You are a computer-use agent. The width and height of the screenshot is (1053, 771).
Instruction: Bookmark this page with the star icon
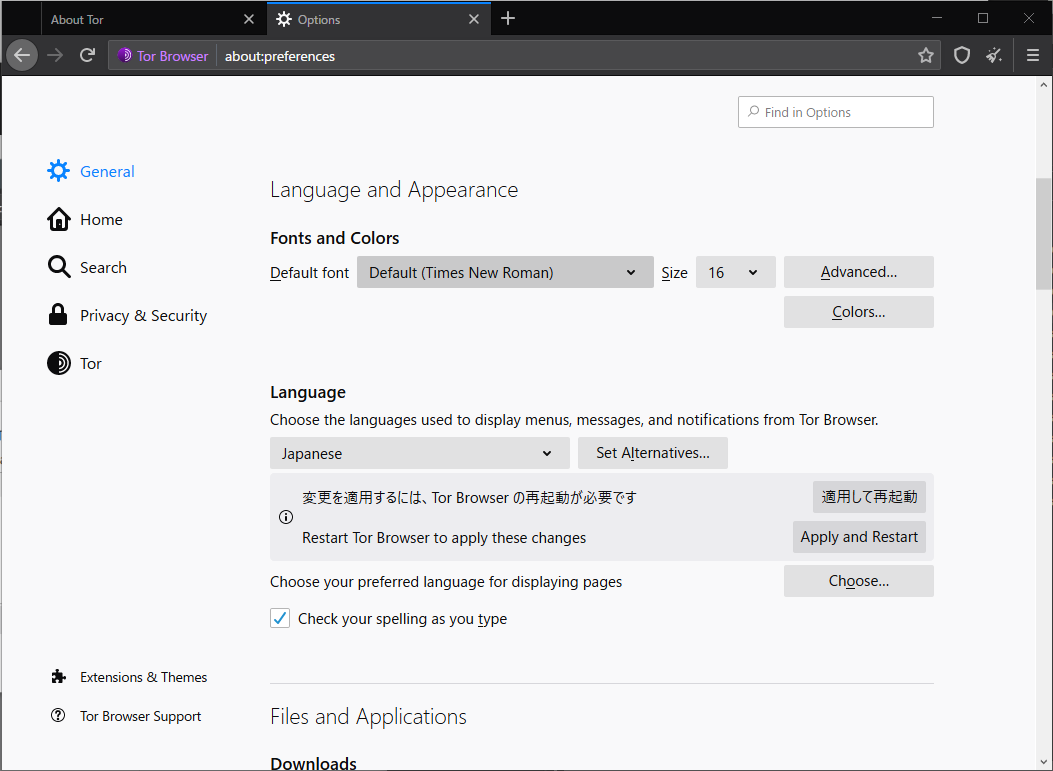[x=926, y=56]
